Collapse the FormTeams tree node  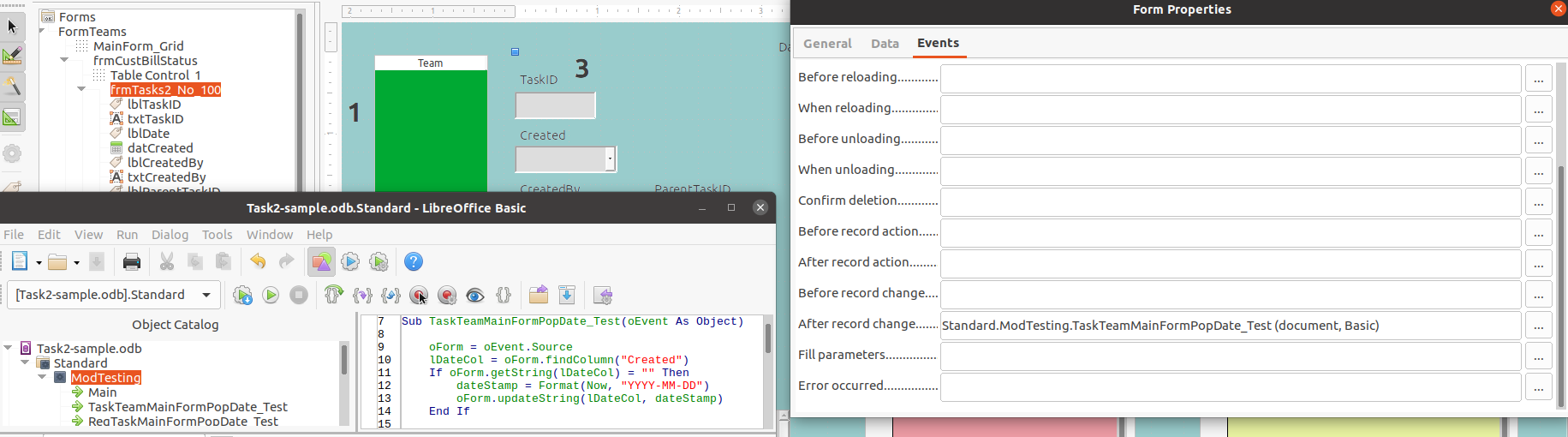click(x=43, y=31)
